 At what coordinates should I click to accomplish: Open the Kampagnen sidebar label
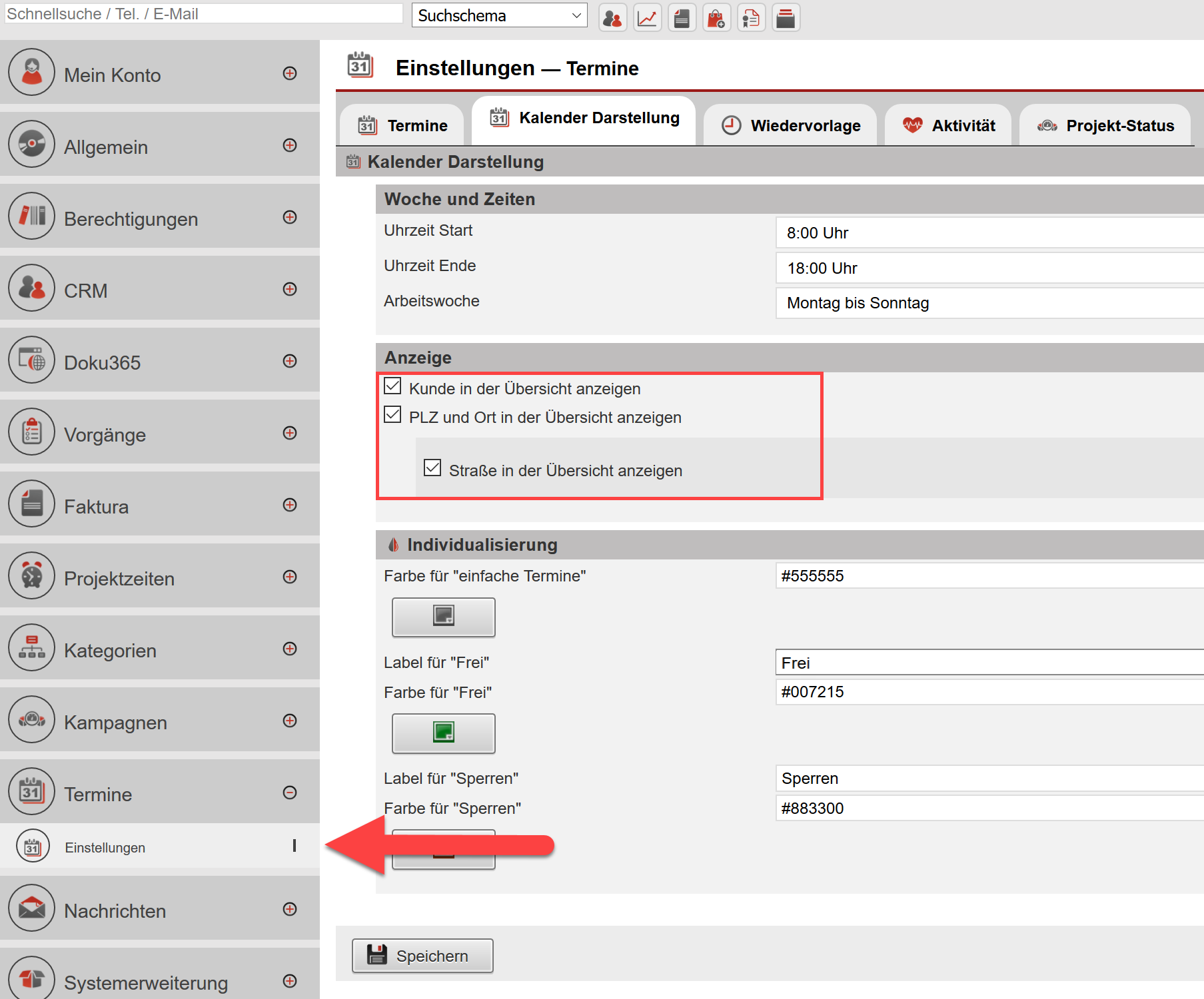point(115,723)
